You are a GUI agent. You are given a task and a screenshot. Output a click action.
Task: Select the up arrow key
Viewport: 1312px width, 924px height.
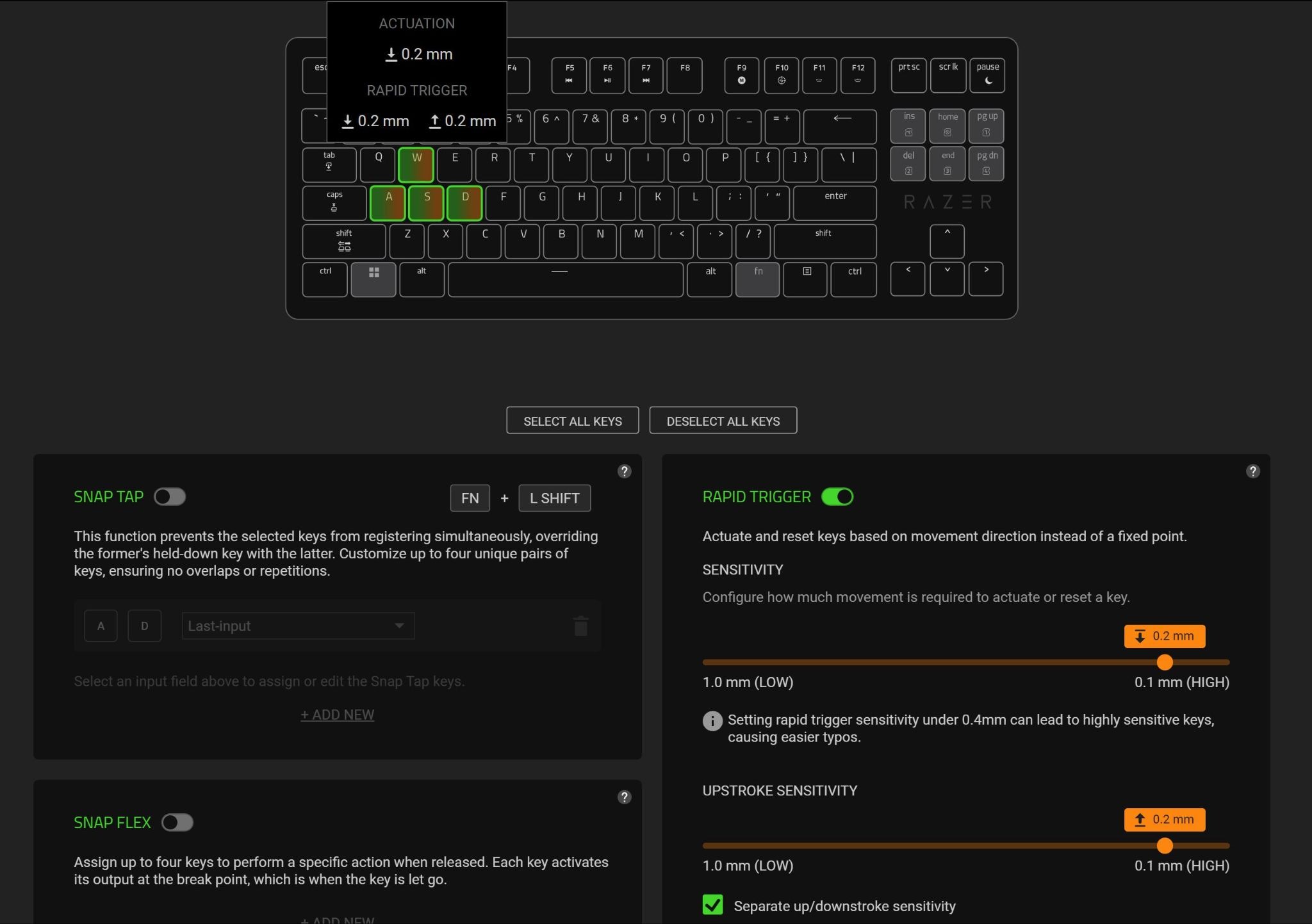tap(947, 241)
